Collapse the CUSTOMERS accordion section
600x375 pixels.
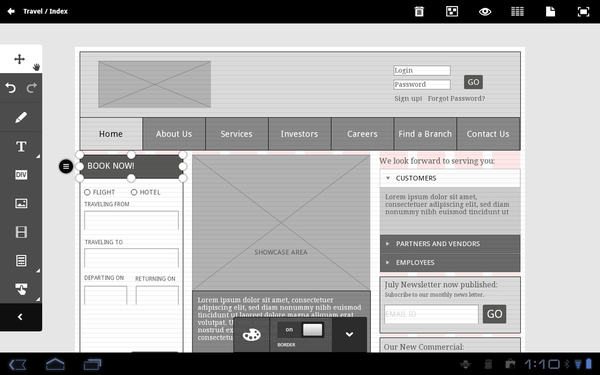(x=450, y=178)
